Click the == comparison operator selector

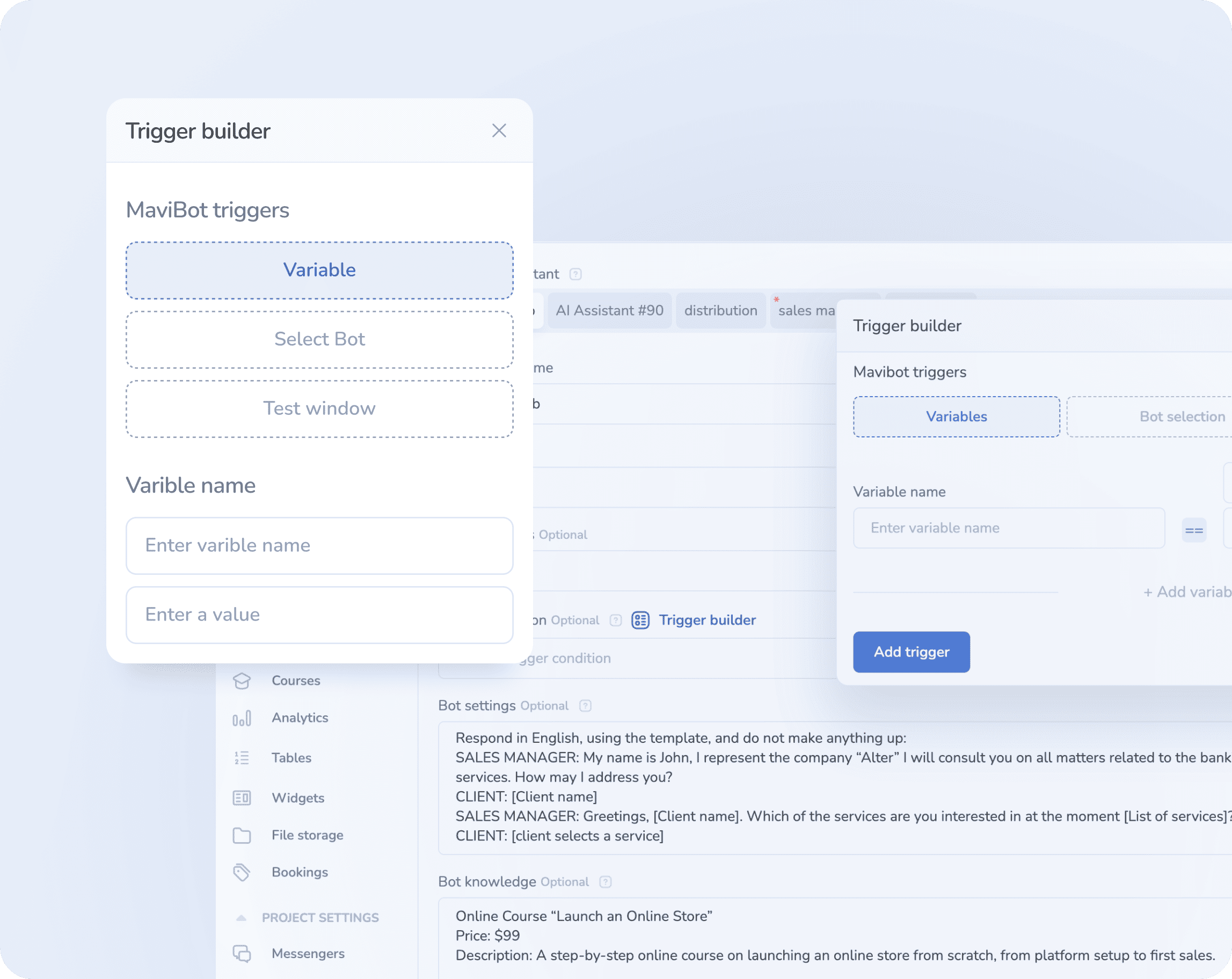tap(1194, 530)
